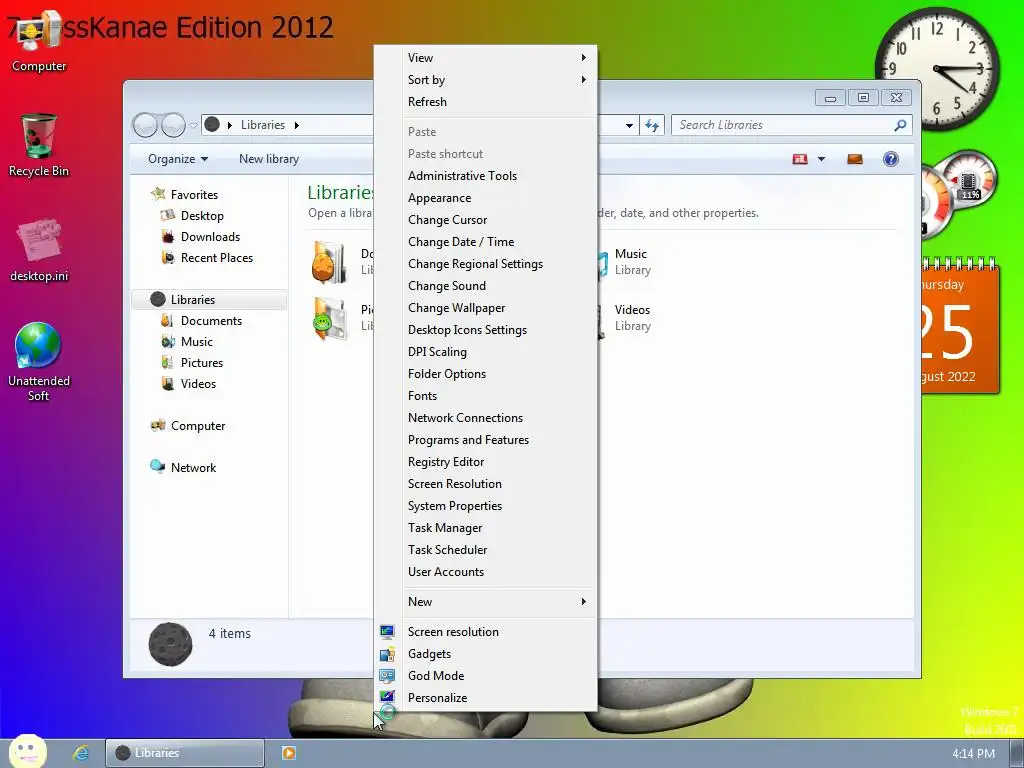Click the search magnifier icon
Viewport: 1024px width, 768px height.
tap(900, 125)
